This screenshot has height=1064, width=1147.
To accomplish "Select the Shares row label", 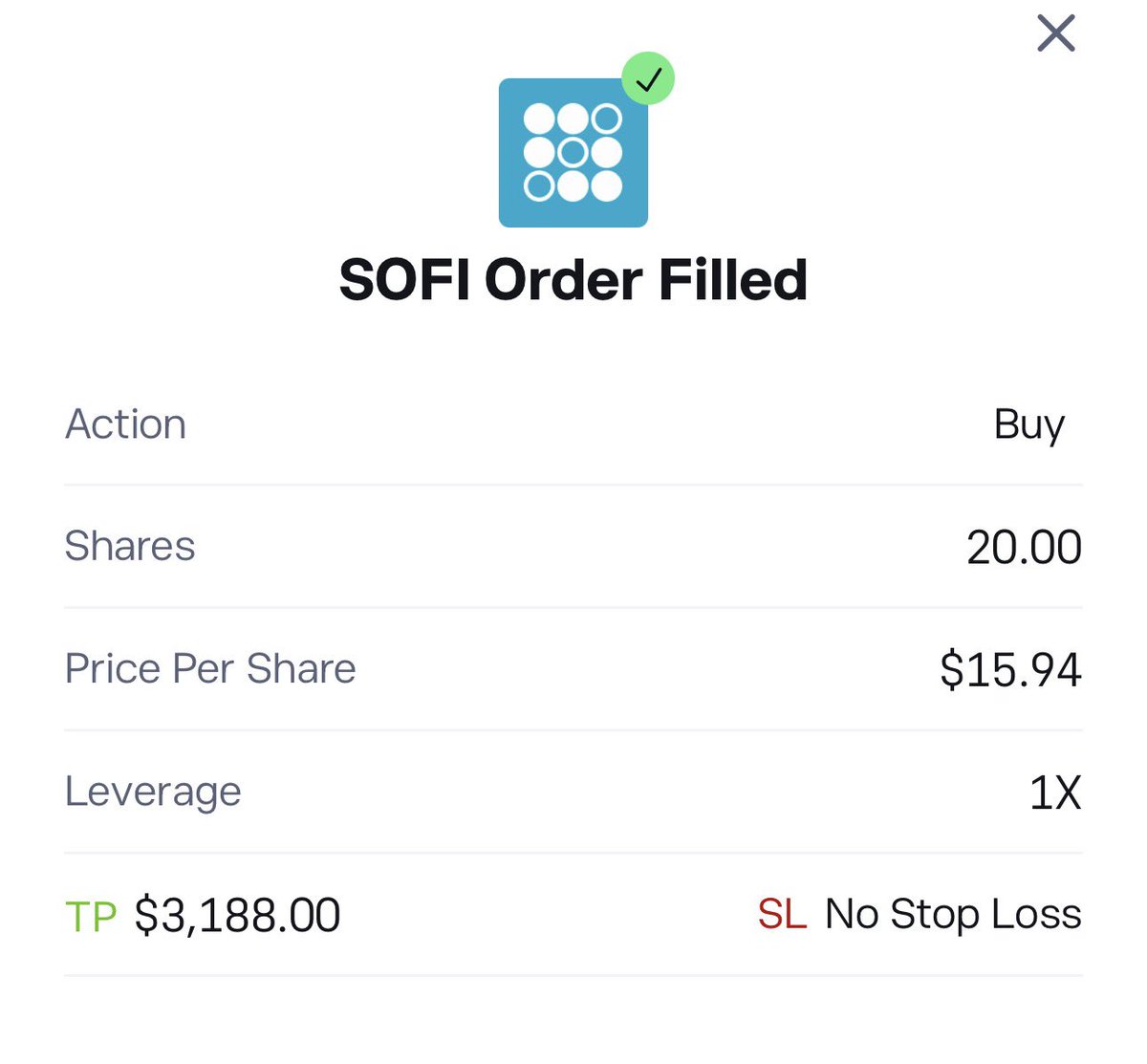I will pos(129,546).
